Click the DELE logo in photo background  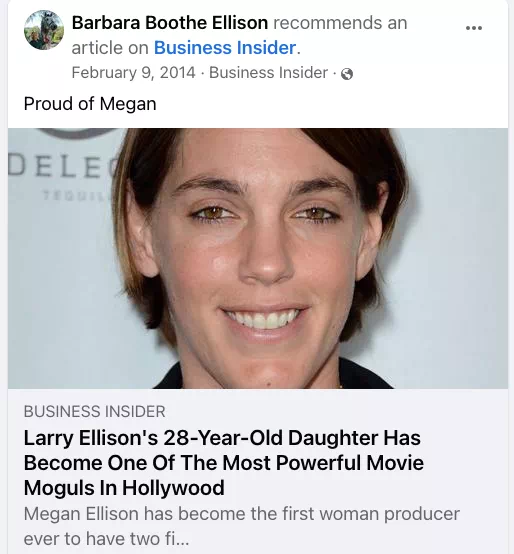pos(59,166)
